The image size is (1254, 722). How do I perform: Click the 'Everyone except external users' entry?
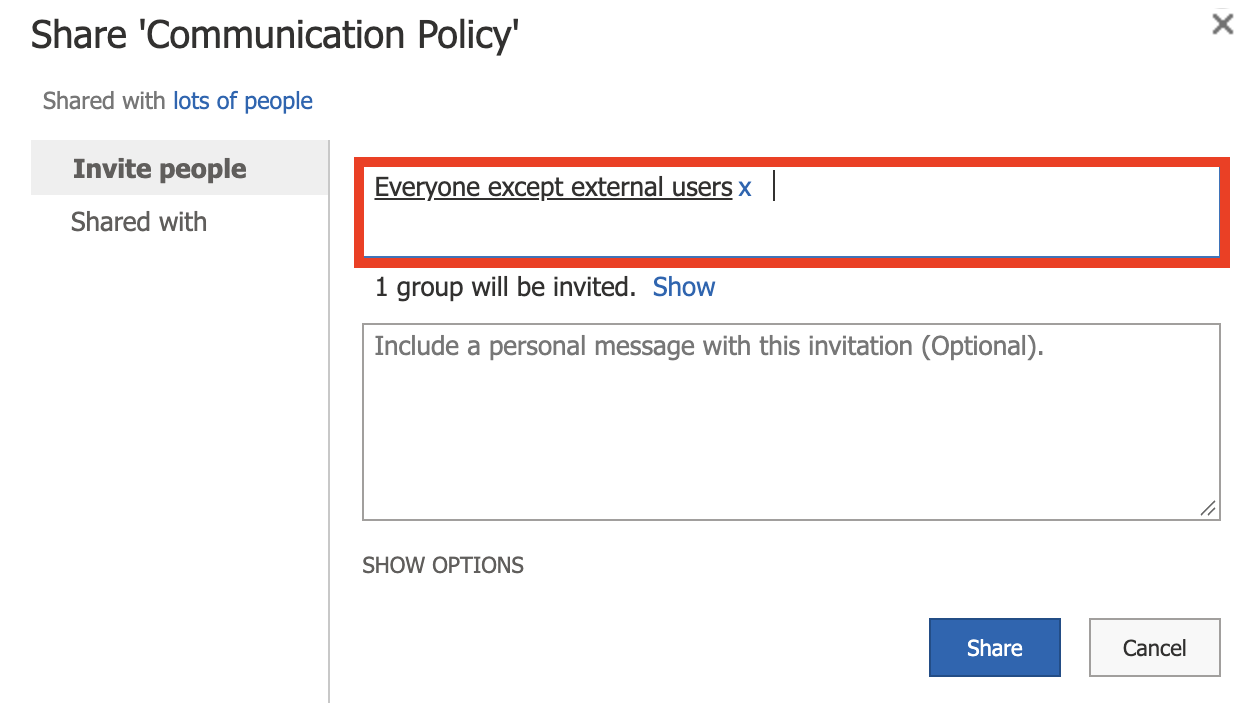553,187
